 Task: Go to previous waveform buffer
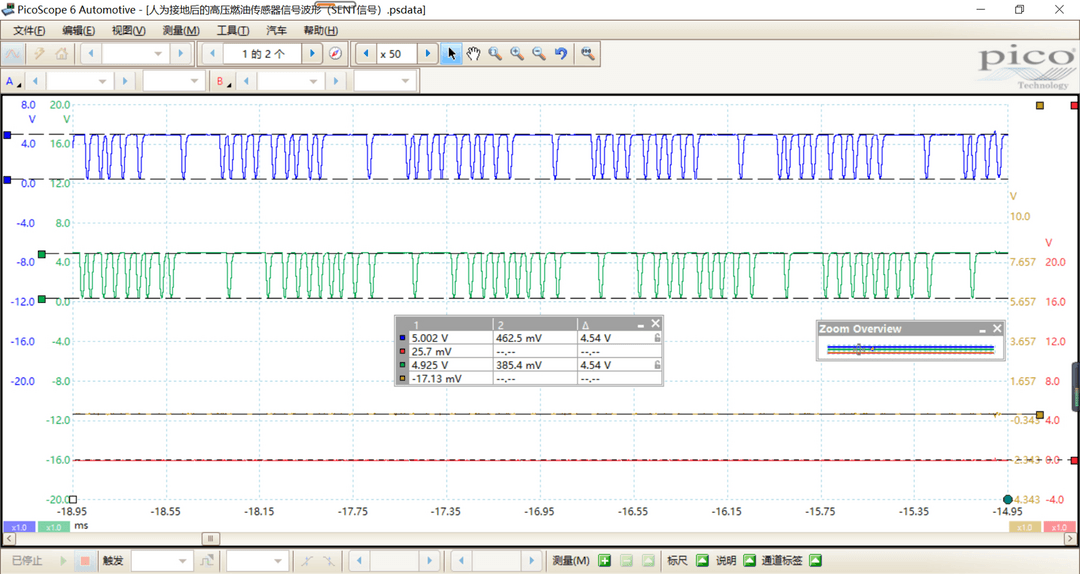click(x=213, y=54)
